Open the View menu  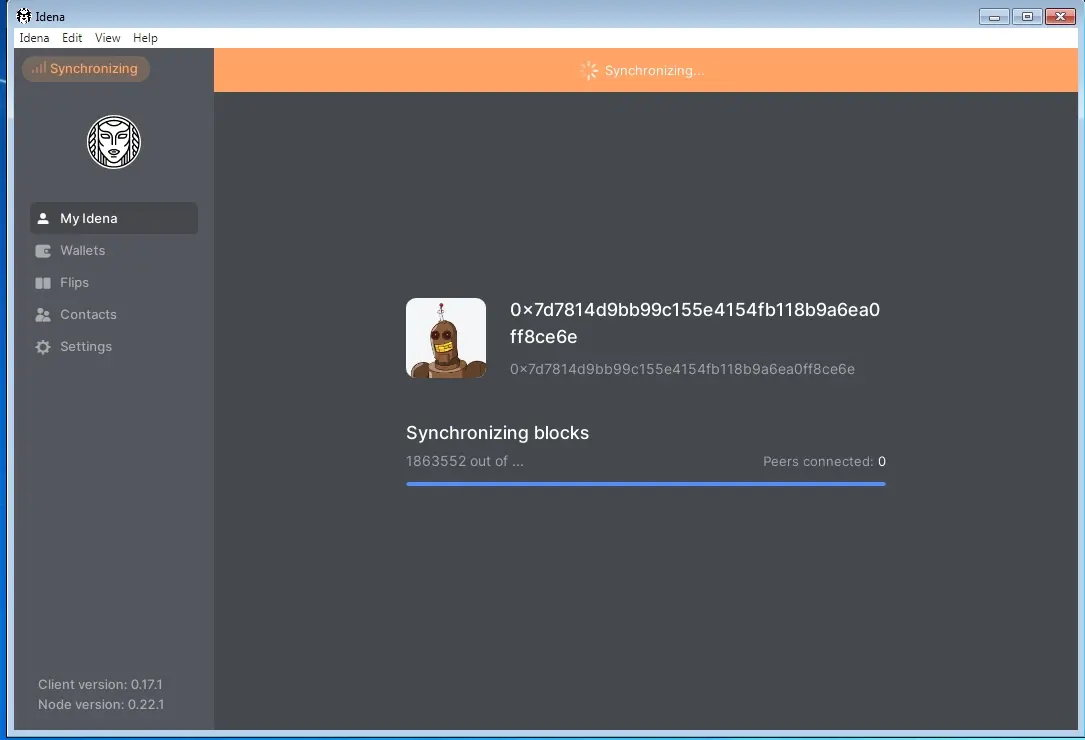[x=107, y=38]
